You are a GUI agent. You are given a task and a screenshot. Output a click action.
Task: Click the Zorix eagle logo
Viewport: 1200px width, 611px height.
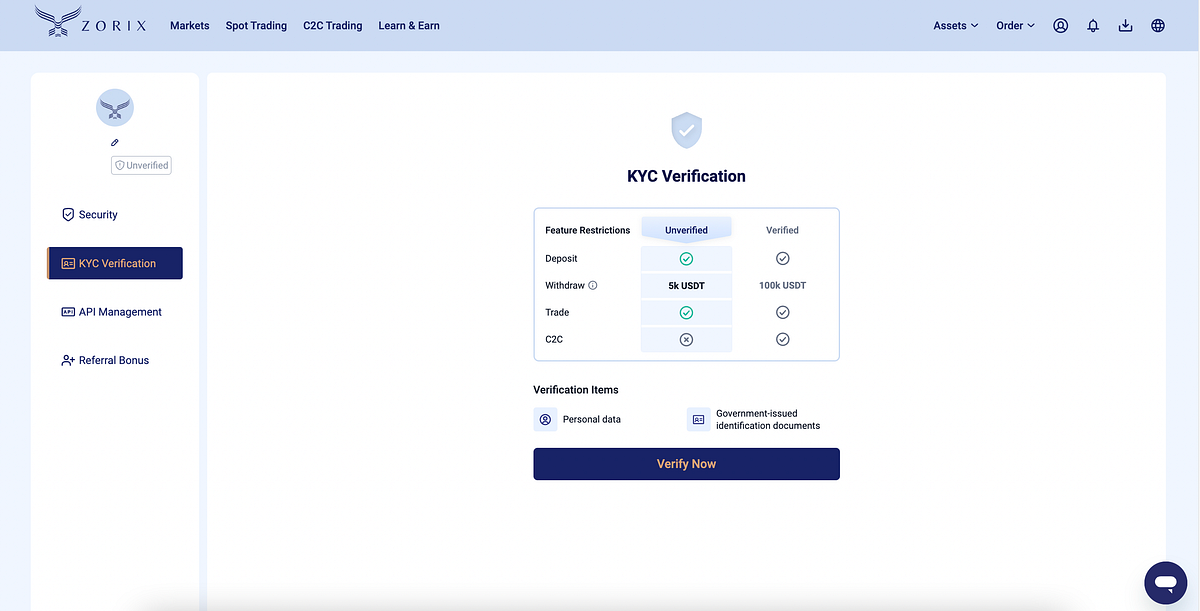coord(55,20)
